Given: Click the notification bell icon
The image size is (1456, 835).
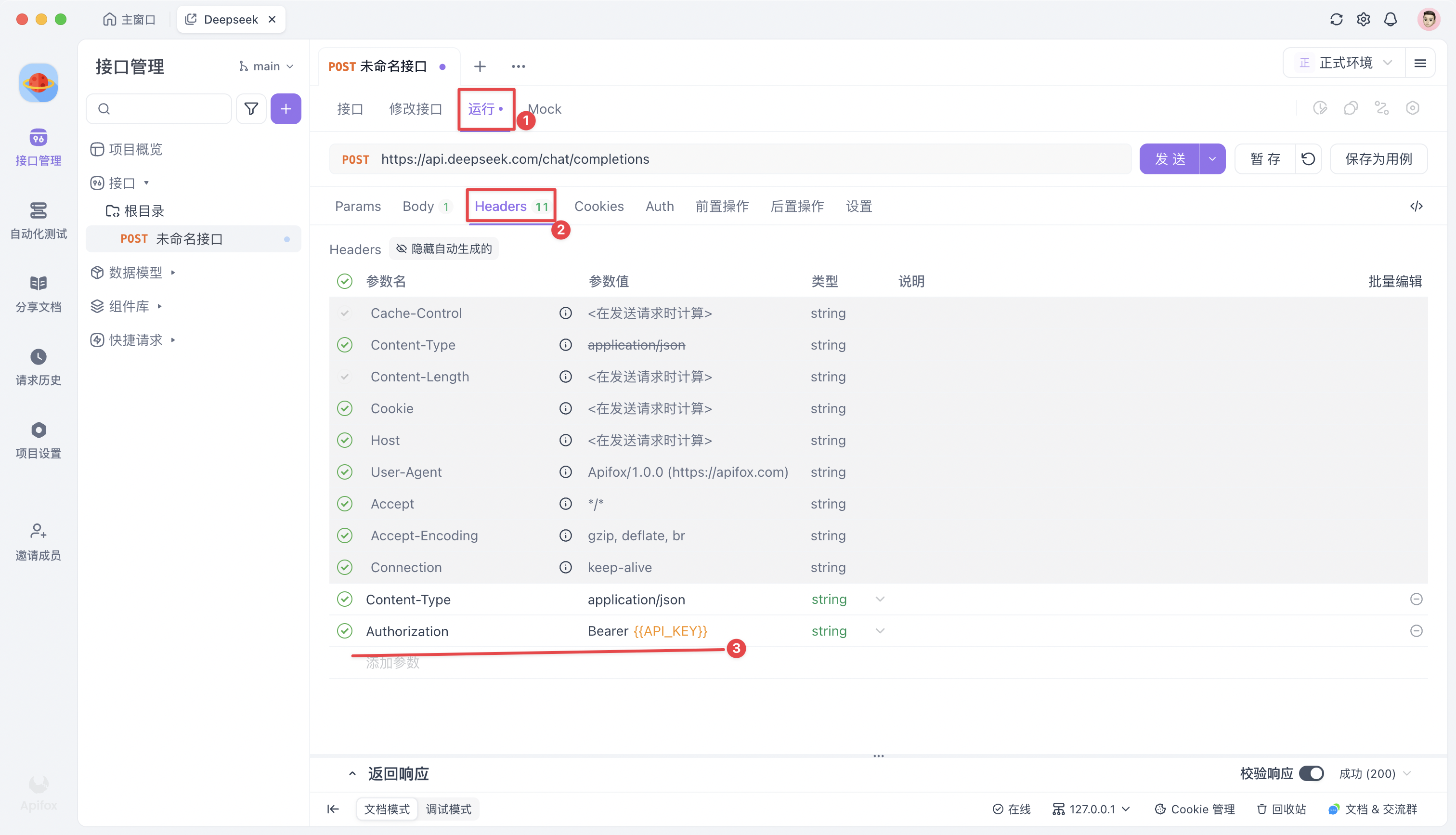Looking at the screenshot, I should point(1390,19).
